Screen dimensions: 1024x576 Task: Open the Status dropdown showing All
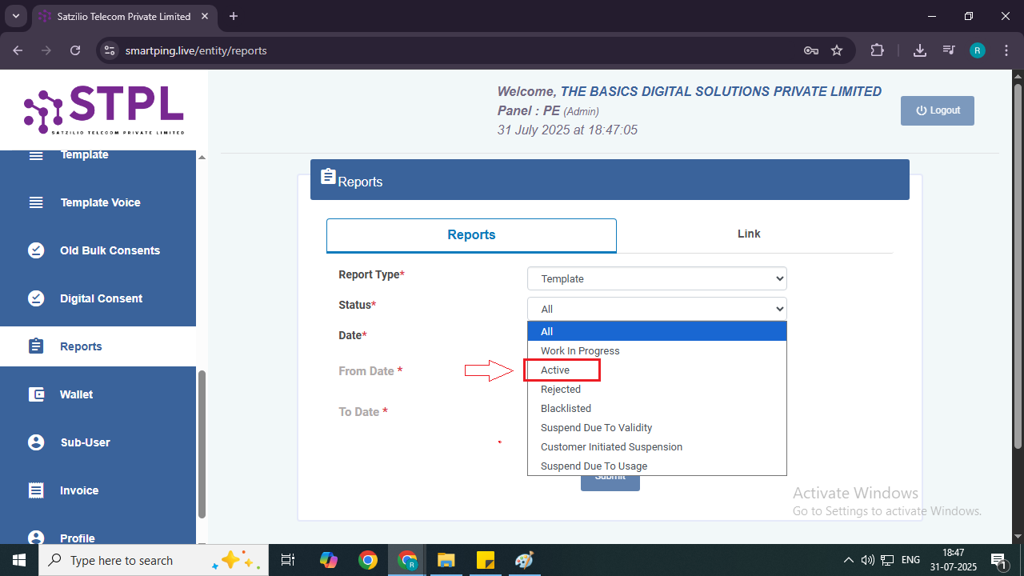[656, 309]
